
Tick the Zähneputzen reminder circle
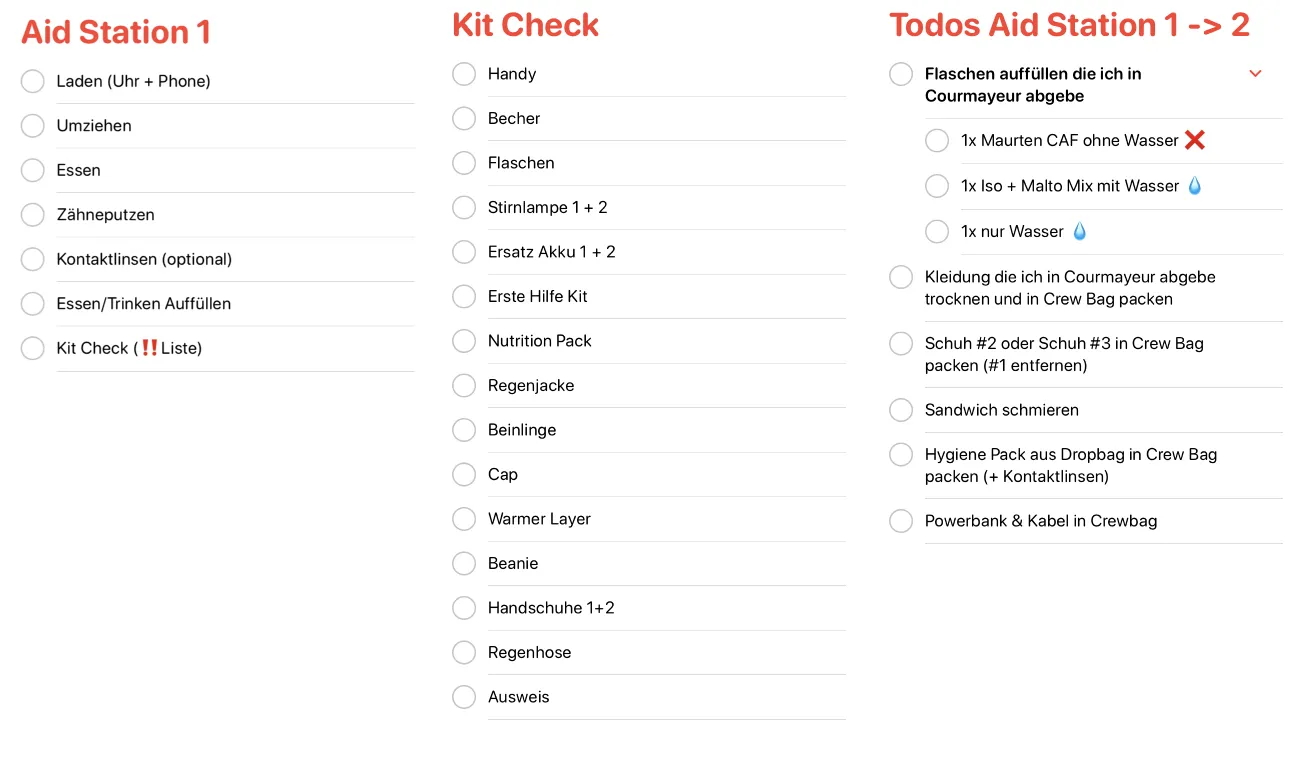pos(33,215)
